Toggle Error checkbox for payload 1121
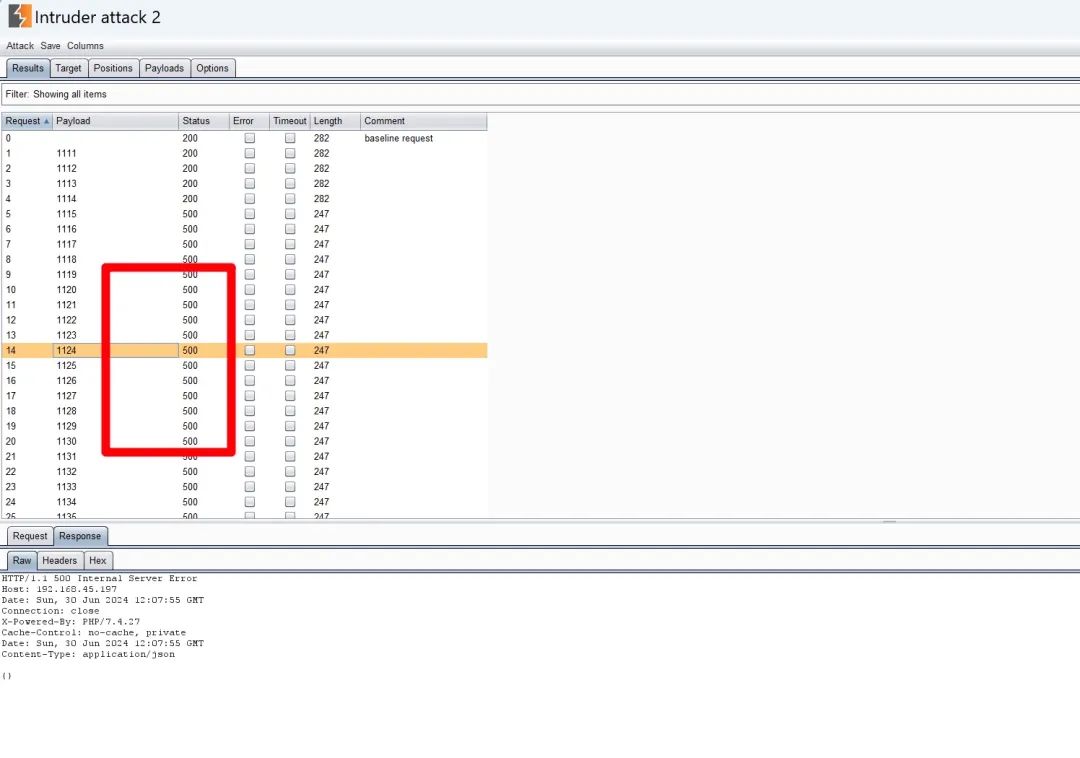Viewport: 1080px width, 758px height. click(250, 305)
